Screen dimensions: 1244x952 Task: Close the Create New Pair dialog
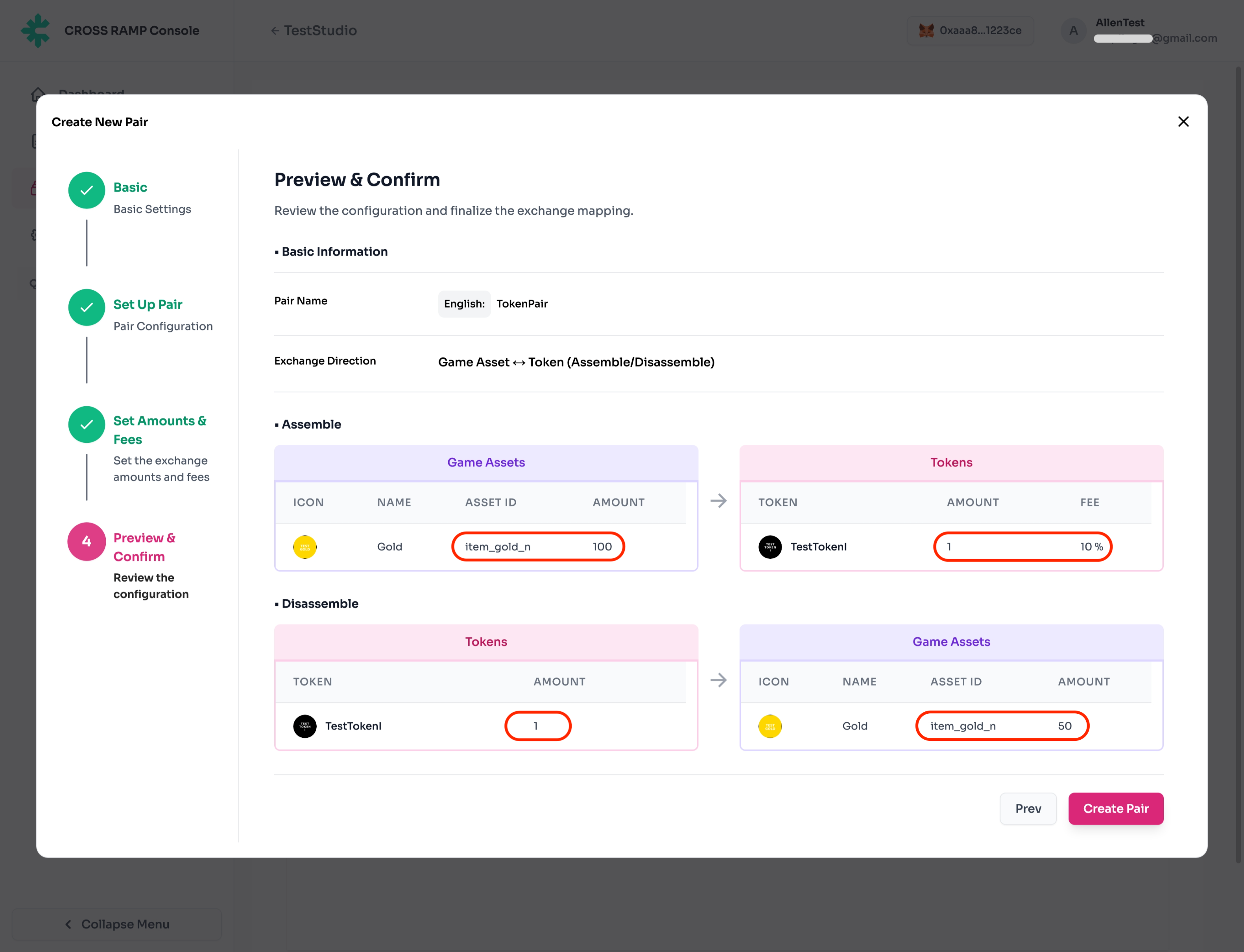coord(1183,122)
